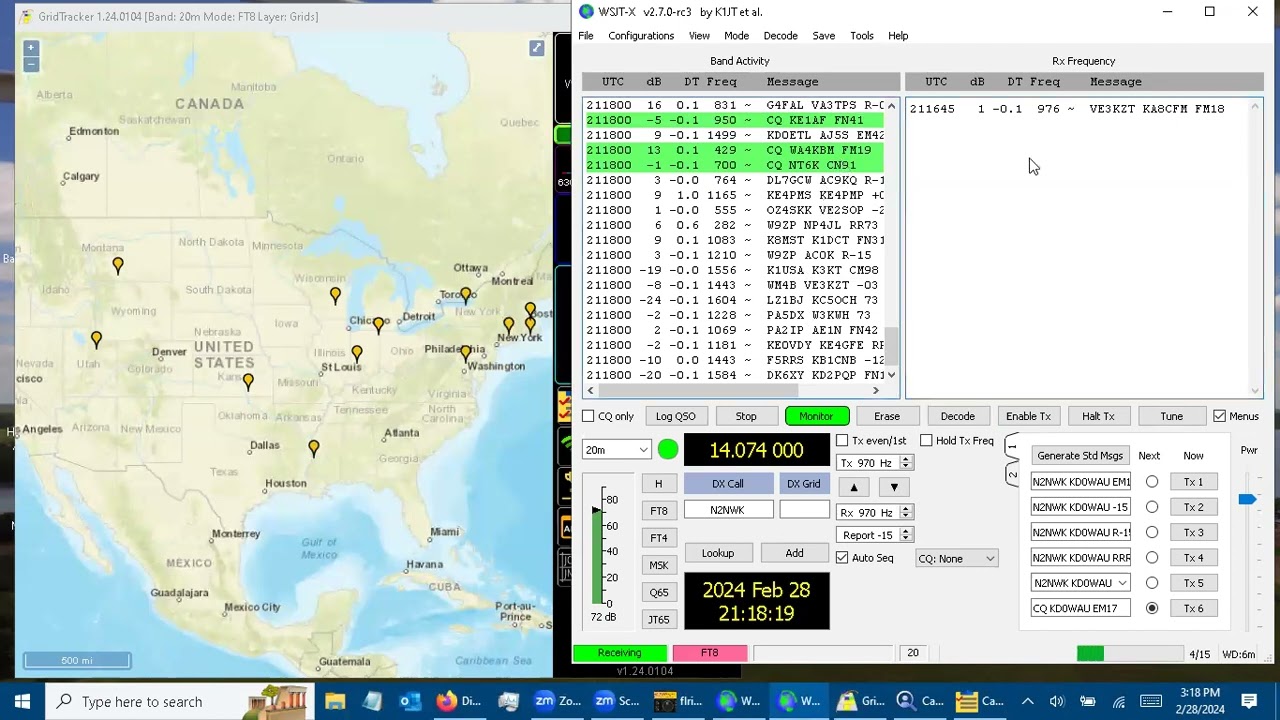This screenshot has width=1280, height=720.
Task: Toggle the green Monitor button
Action: 816,416
